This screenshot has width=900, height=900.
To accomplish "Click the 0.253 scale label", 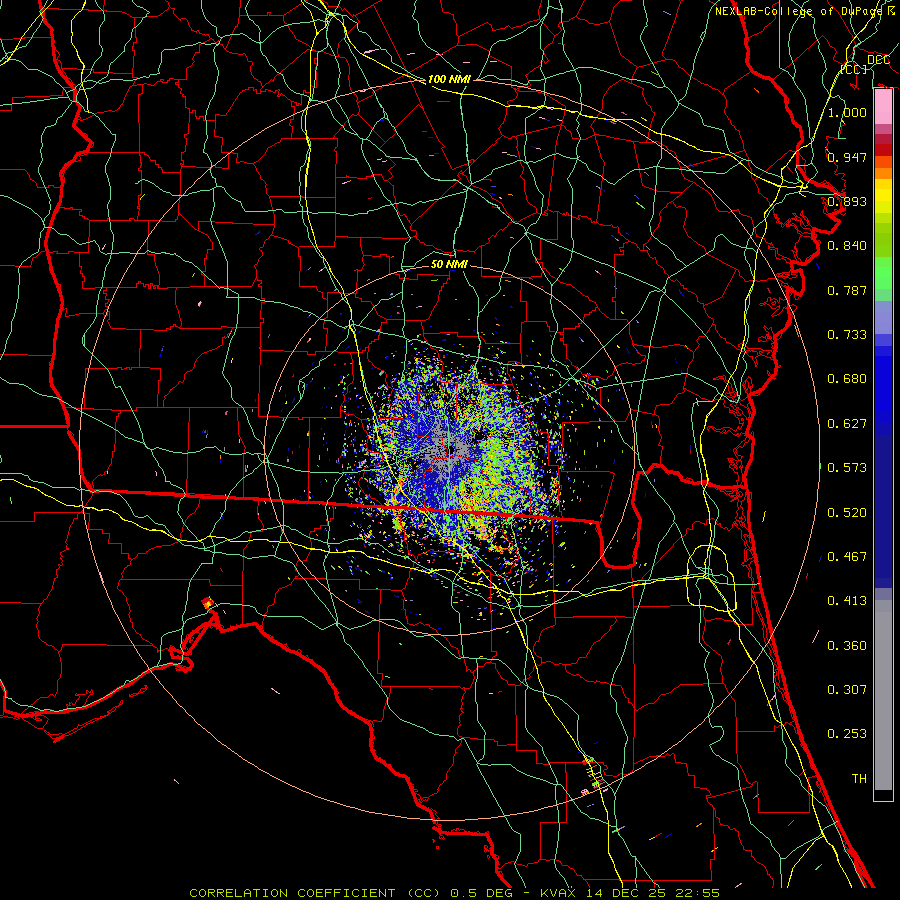I will (847, 734).
